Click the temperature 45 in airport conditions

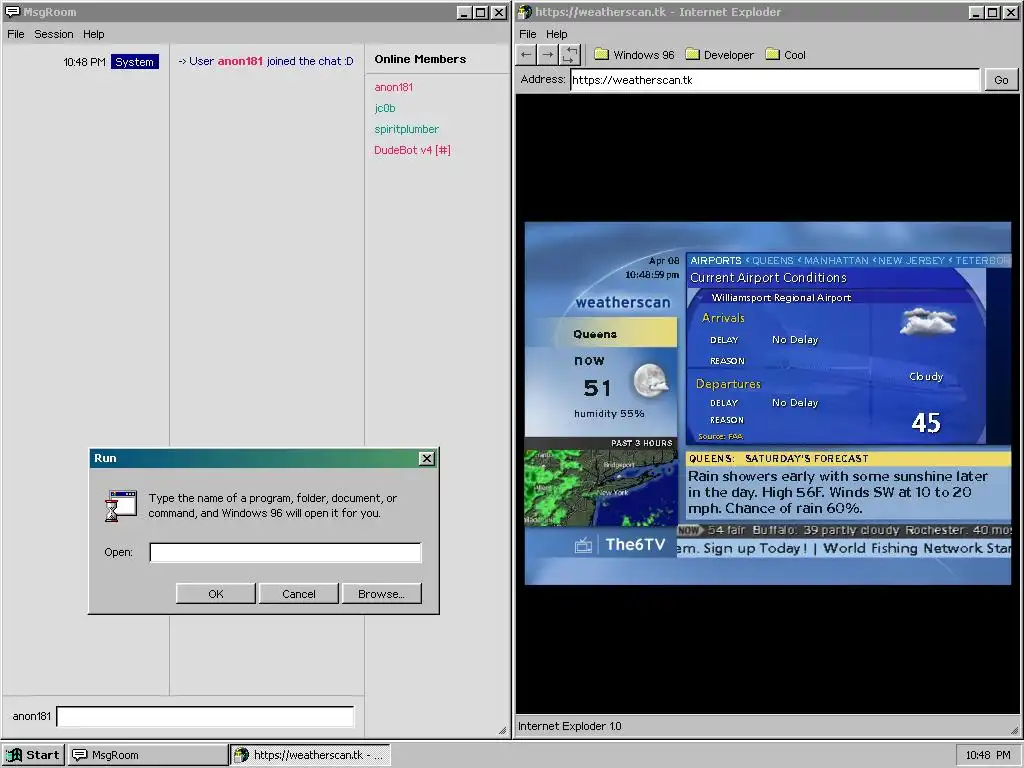[x=926, y=423]
